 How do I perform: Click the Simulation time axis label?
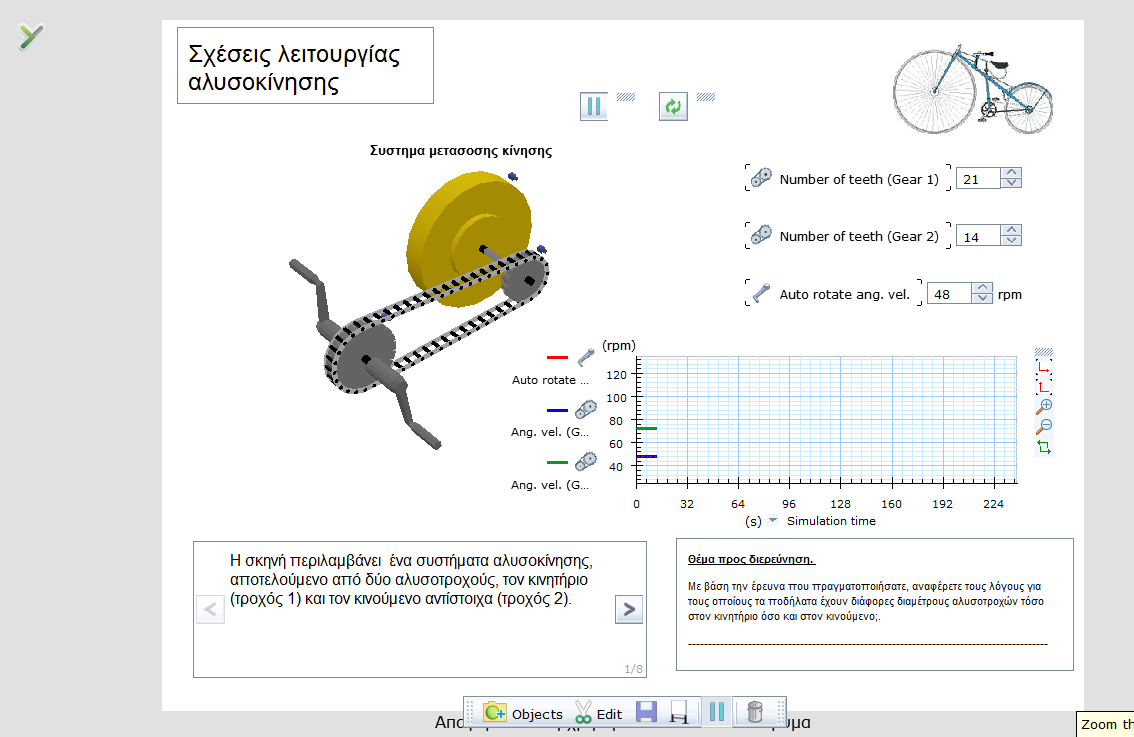tap(831, 521)
